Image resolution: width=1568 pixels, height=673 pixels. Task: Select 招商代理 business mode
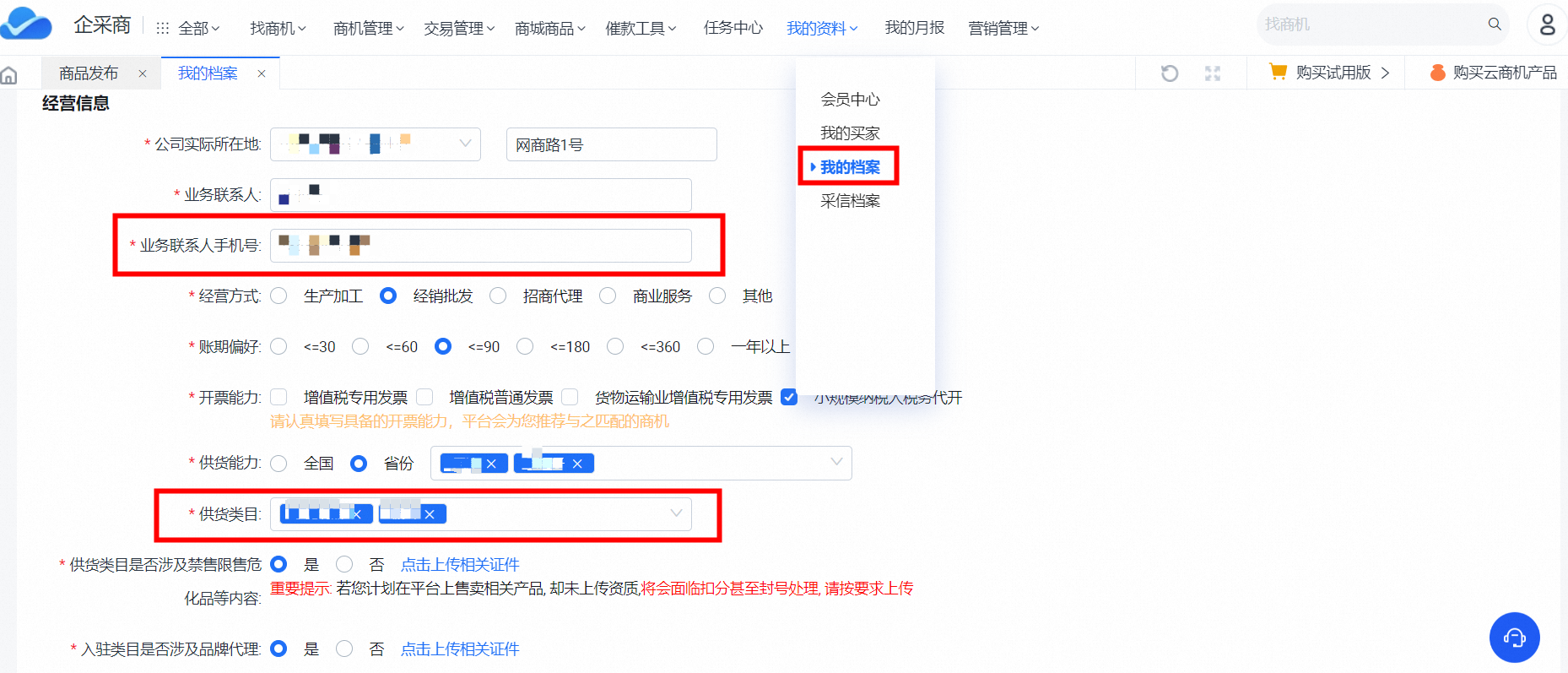point(498,296)
